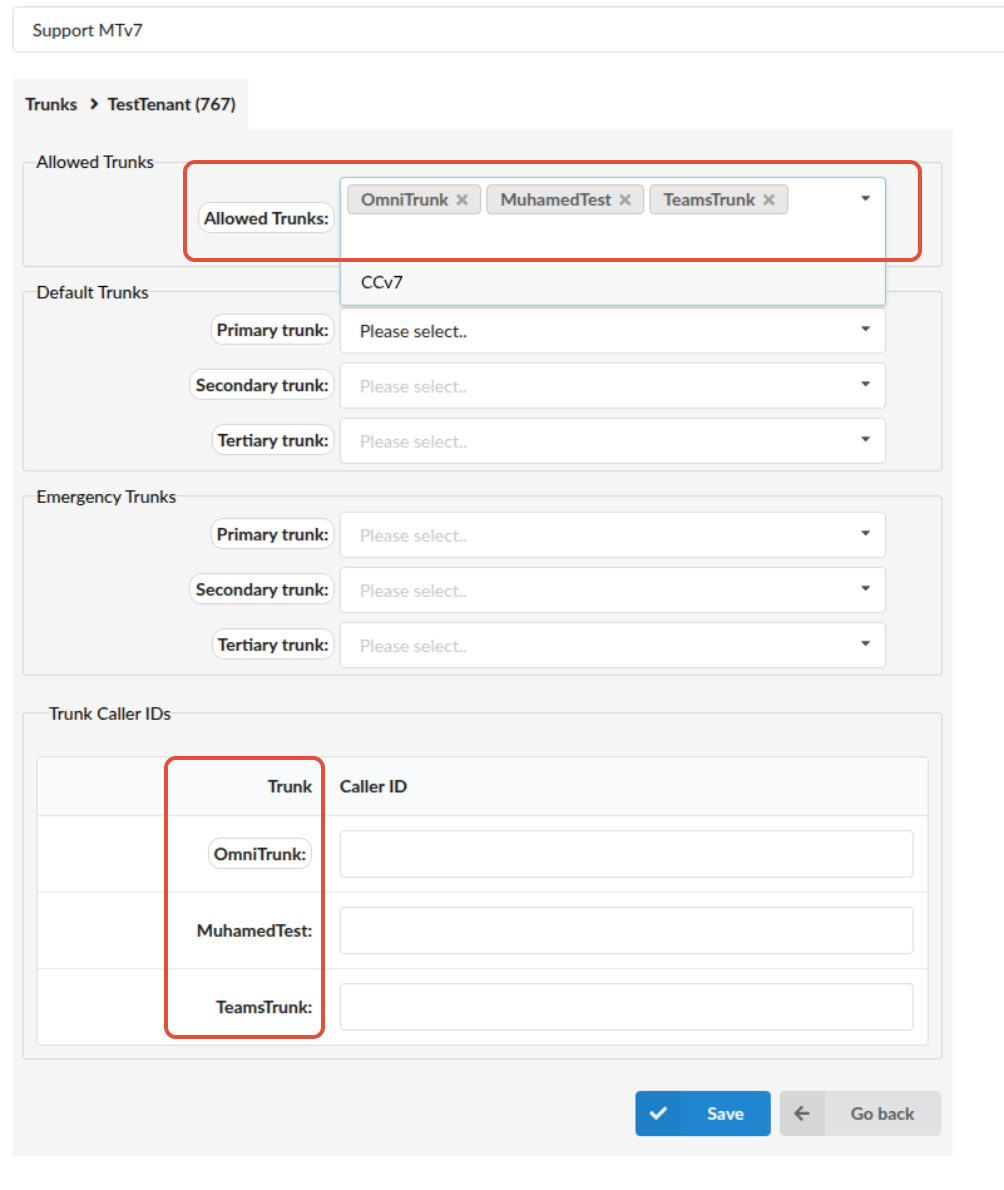Screen dimensions: 1004x1190
Task: Click the TeamsTrunk: row label
Action: (x=264, y=1007)
